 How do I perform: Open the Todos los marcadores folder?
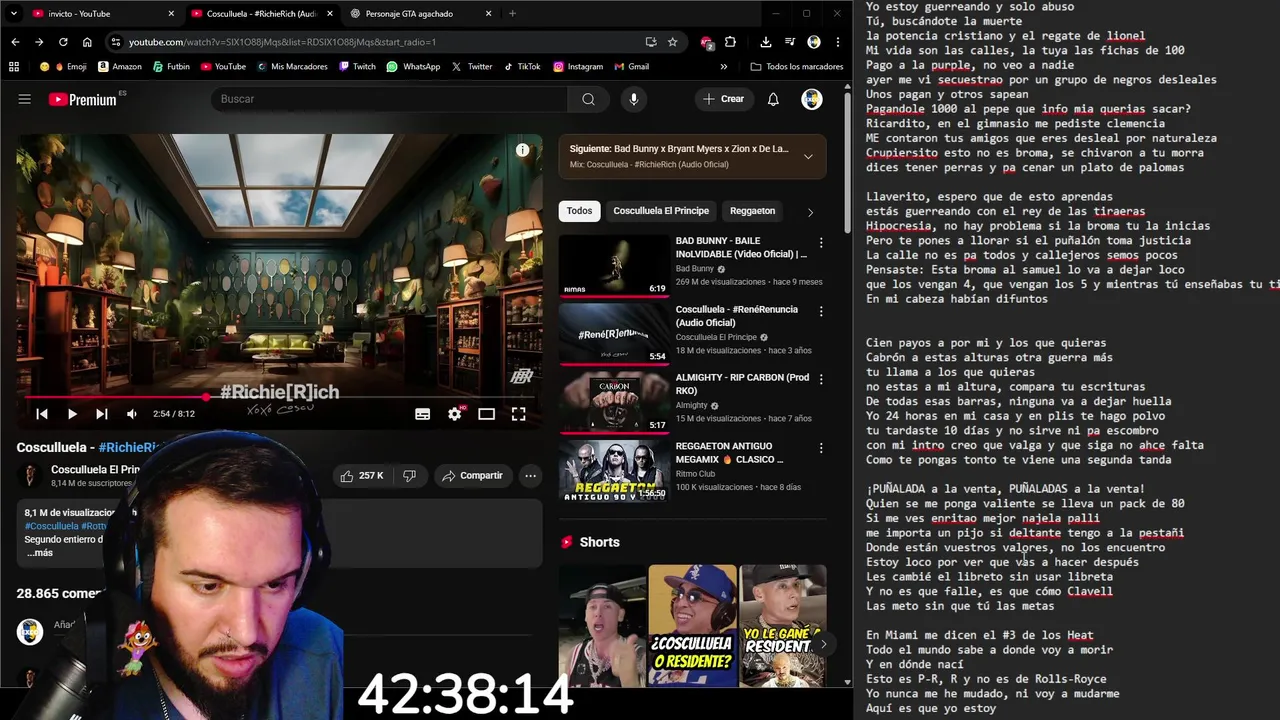pos(797,67)
